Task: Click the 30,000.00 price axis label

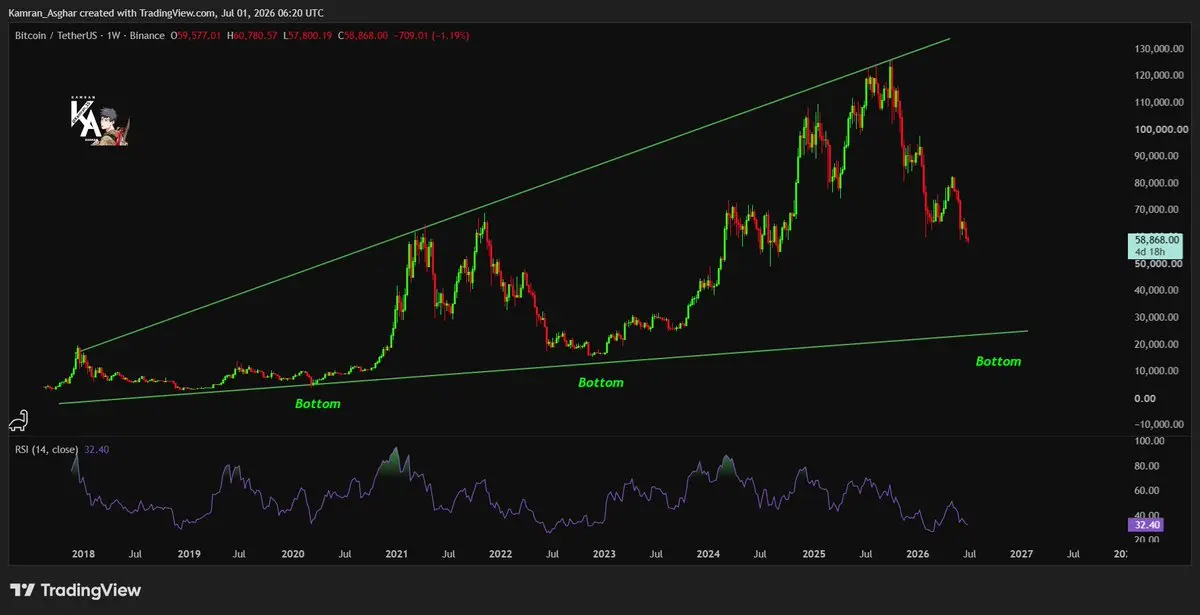Action: pos(1154,318)
